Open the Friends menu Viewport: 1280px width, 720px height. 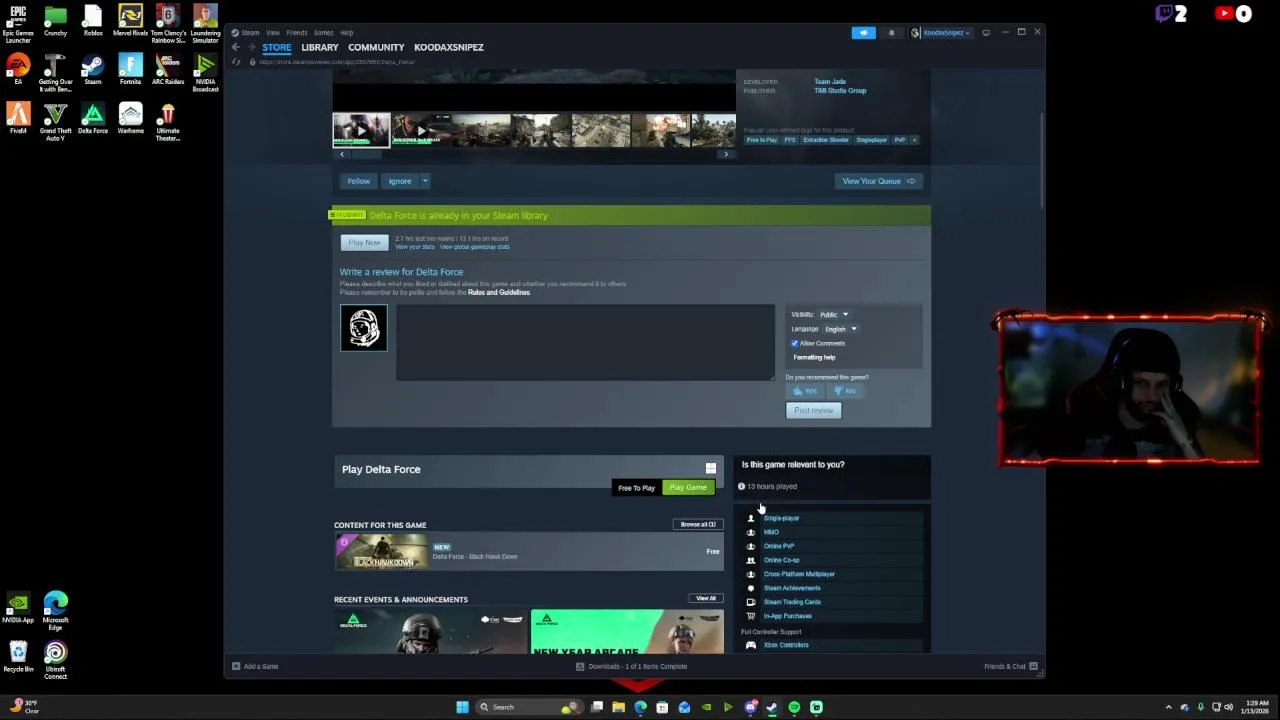click(x=297, y=33)
